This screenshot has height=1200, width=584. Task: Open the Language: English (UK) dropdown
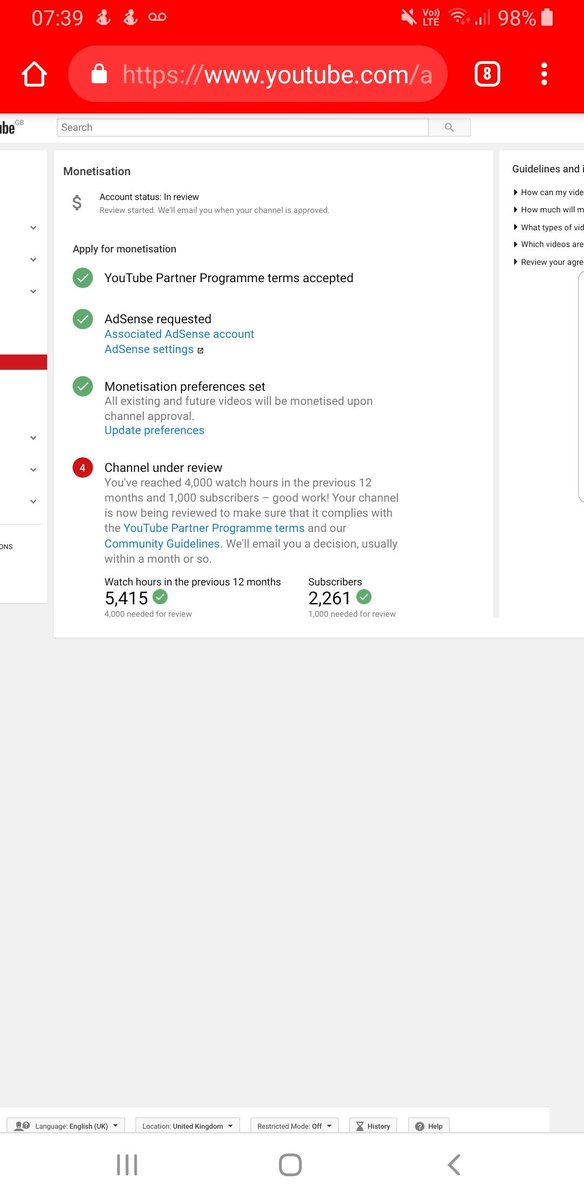click(66, 1126)
